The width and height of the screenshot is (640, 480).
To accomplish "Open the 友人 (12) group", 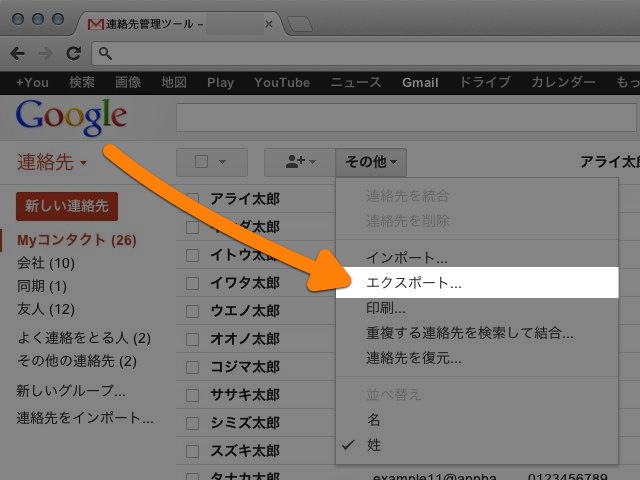I will (46, 309).
